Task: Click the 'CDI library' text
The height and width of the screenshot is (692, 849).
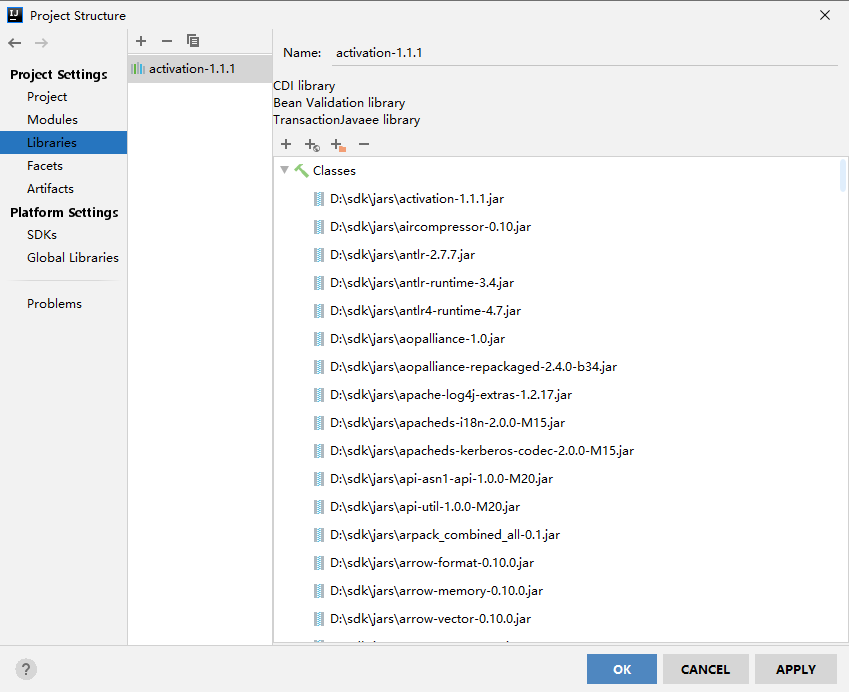Action: [304, 86]
